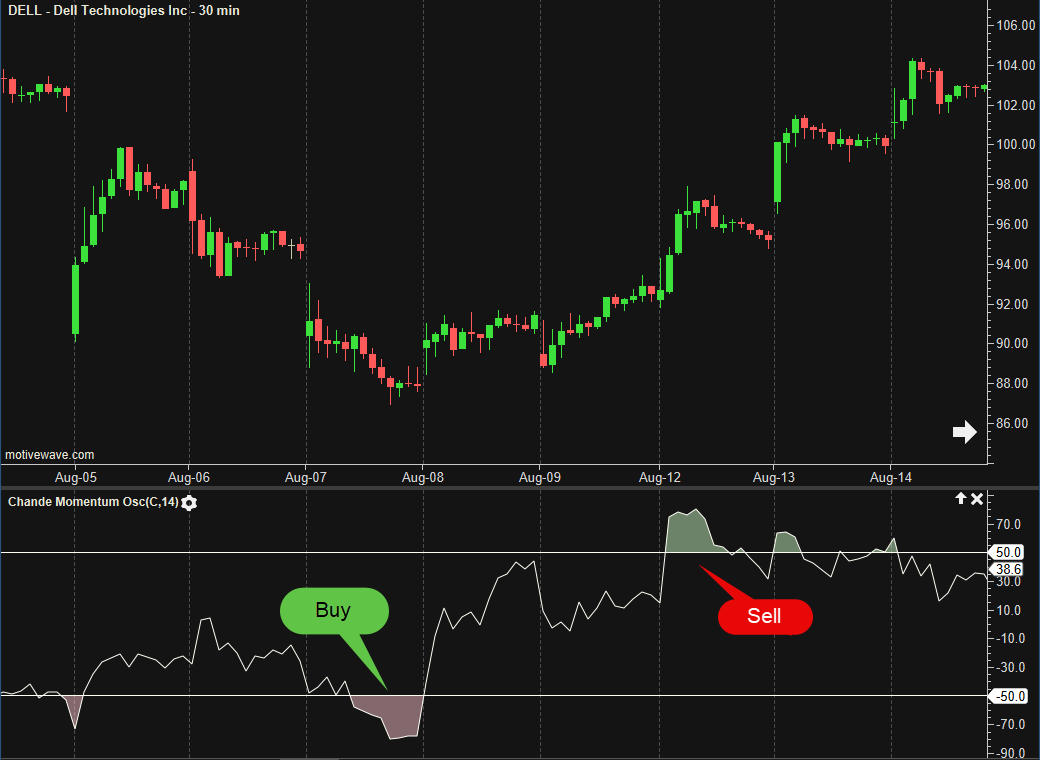Click the Aug-05 date on the time axis
Image resolution: width=1040 pixels, height=760 pixels.
[76, 478]
